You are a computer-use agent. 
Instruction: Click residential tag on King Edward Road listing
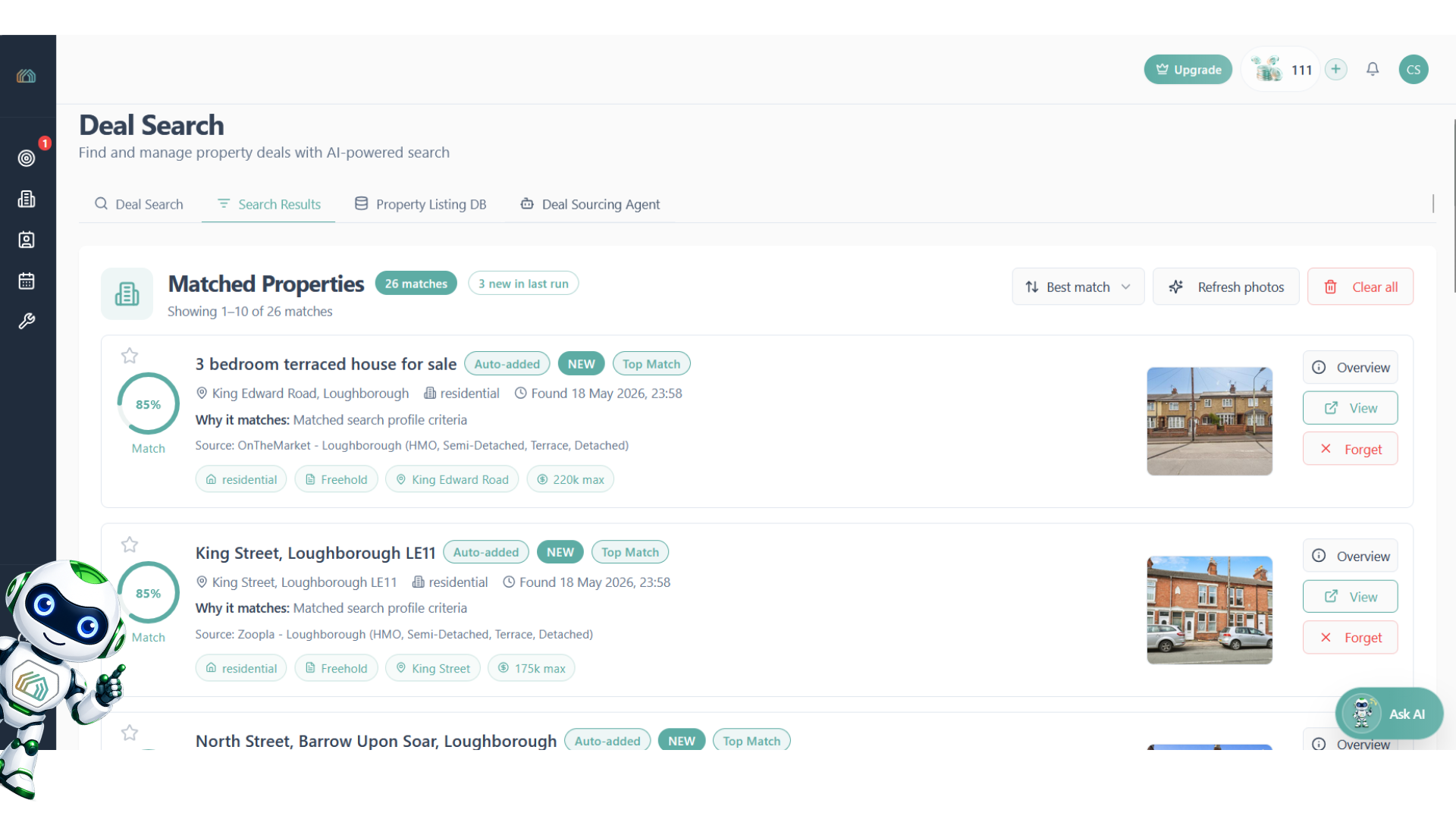pos(241,479)
